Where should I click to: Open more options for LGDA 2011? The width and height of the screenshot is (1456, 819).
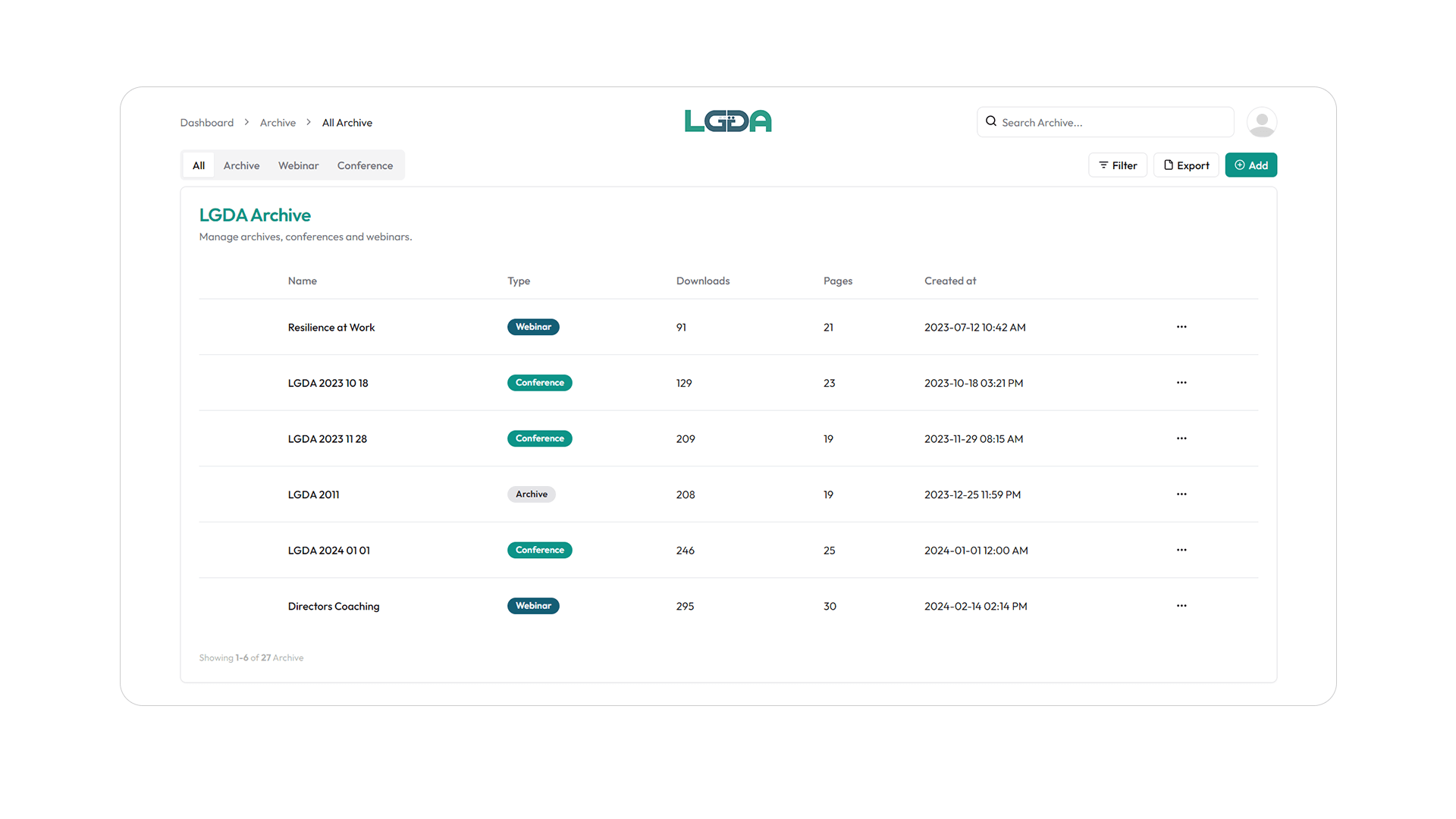[1181, 494]
